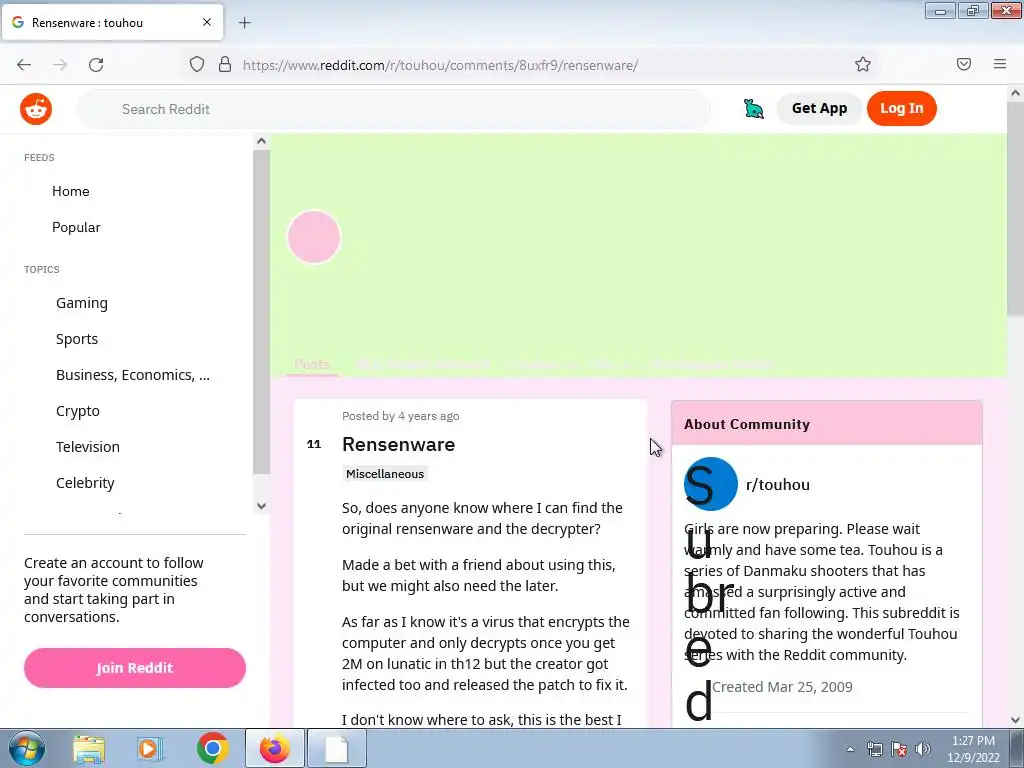1024x768 pixels.
Task: Click the Log In button
Action: click(901, 108)
